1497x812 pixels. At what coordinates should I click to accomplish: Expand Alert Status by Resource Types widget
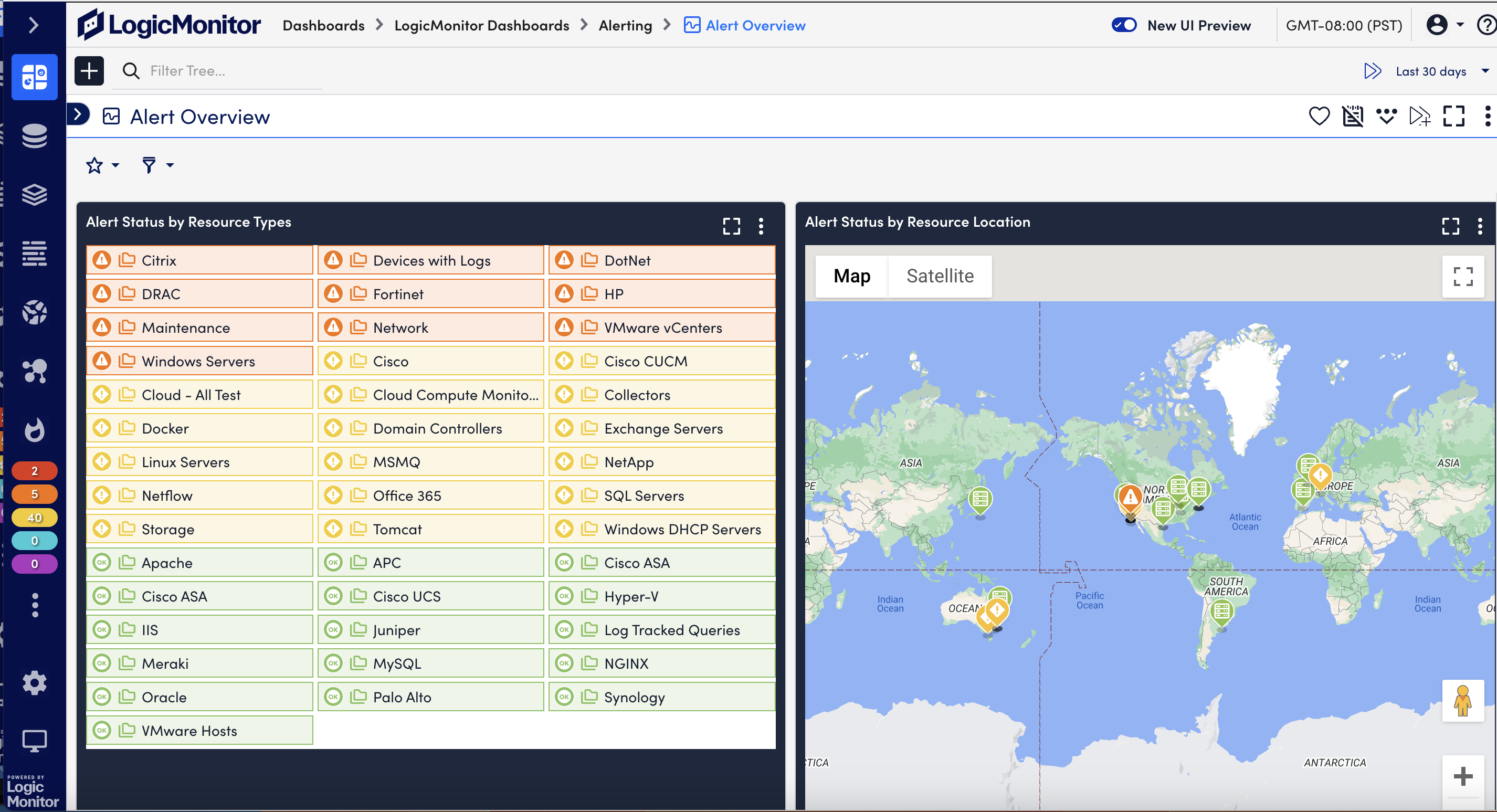coord(731,226)
